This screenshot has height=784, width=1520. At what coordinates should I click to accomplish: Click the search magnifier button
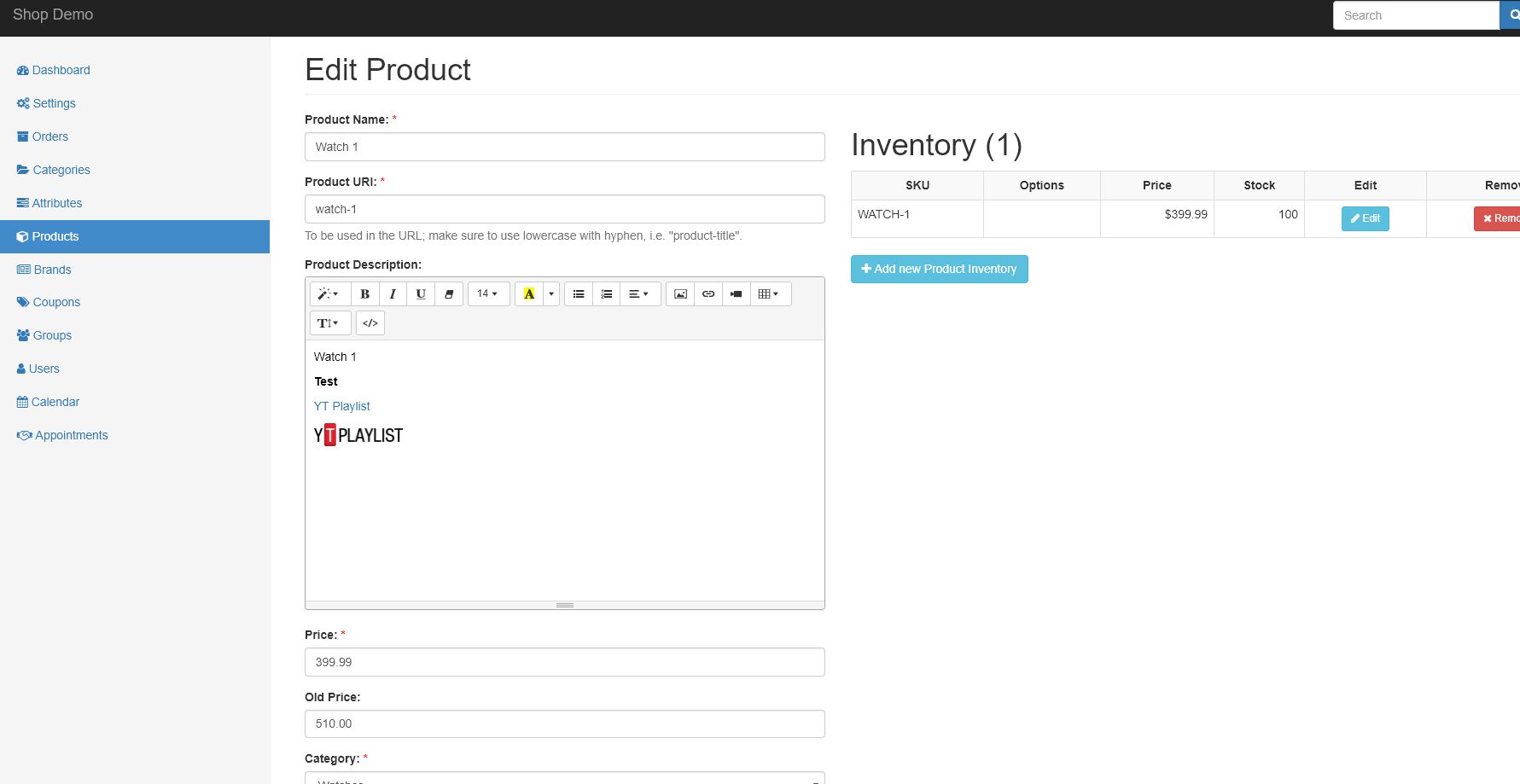pos(1511,15)
